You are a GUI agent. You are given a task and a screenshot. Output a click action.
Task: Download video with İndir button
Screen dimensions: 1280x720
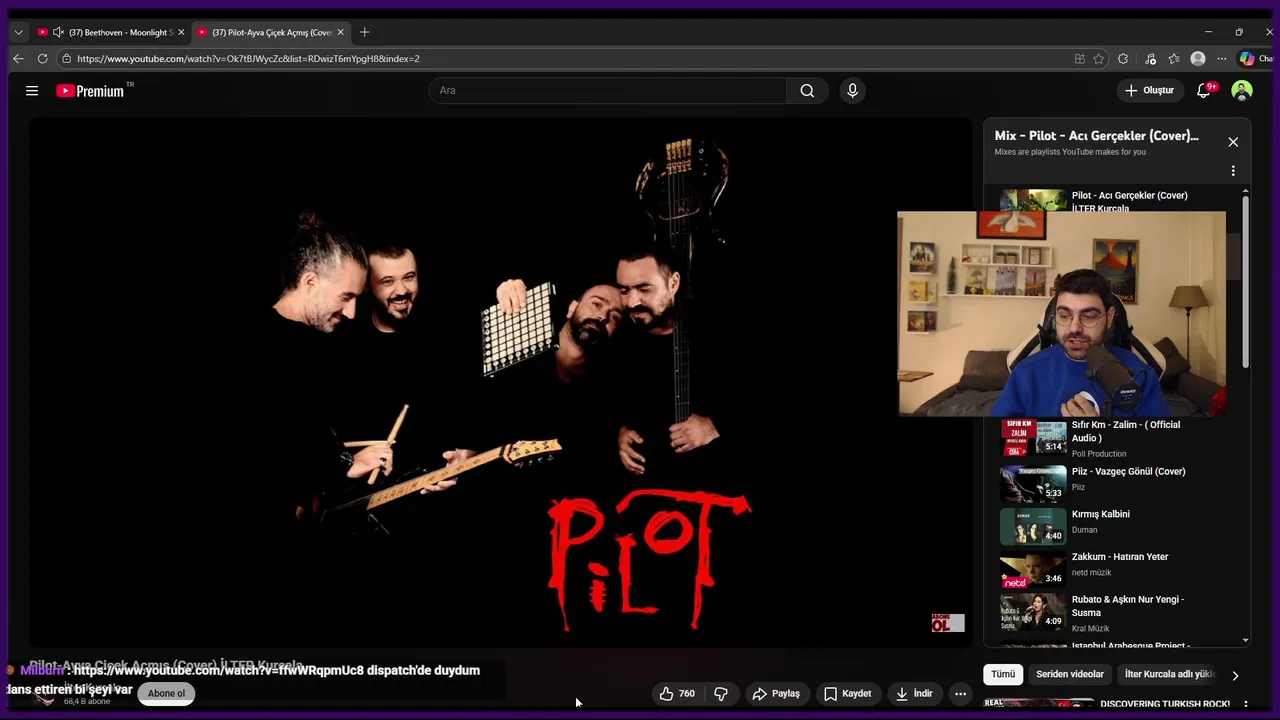click(914, 693)
